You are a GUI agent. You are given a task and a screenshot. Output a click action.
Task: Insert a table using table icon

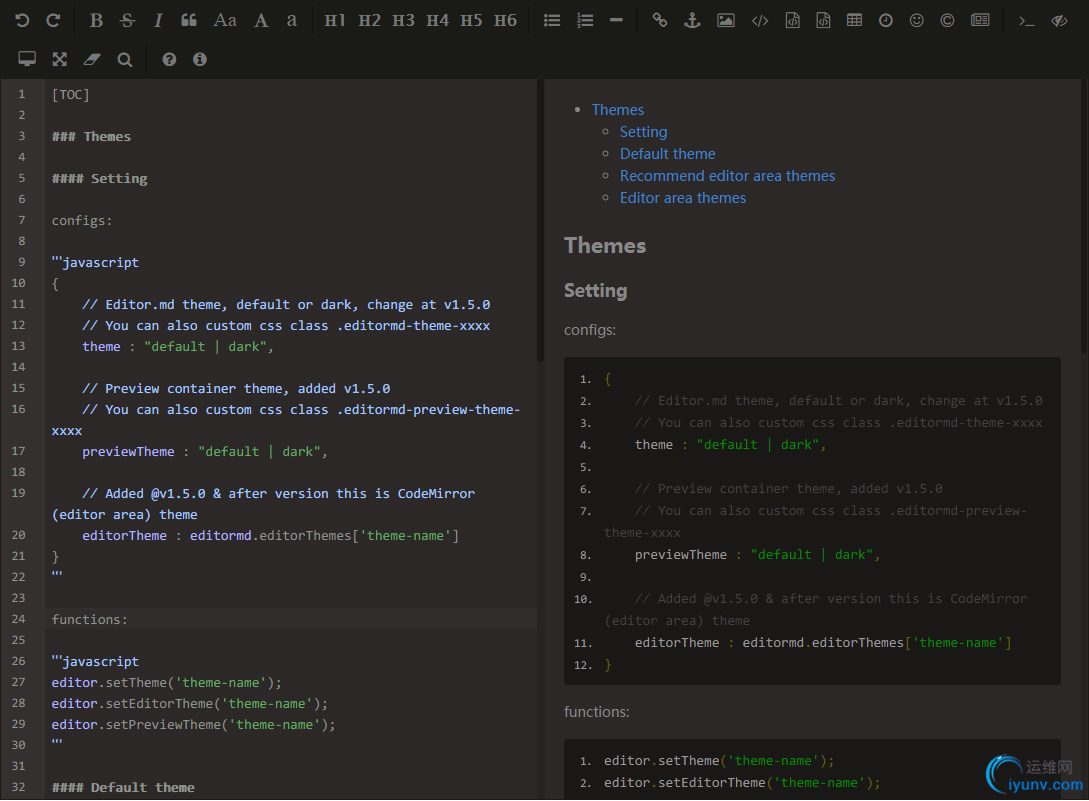pos(854,20)
